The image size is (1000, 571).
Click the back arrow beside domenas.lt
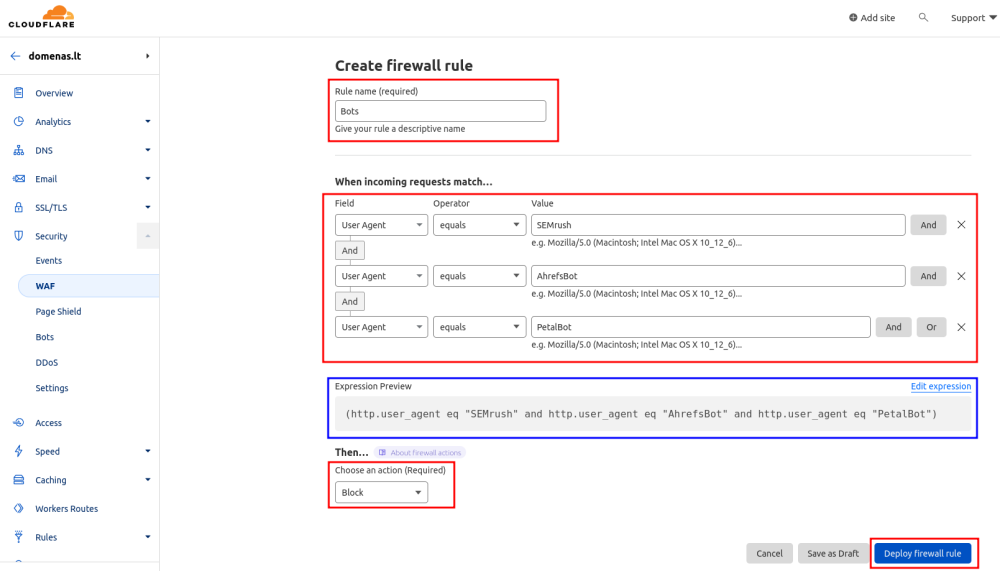tap(15, 56)
